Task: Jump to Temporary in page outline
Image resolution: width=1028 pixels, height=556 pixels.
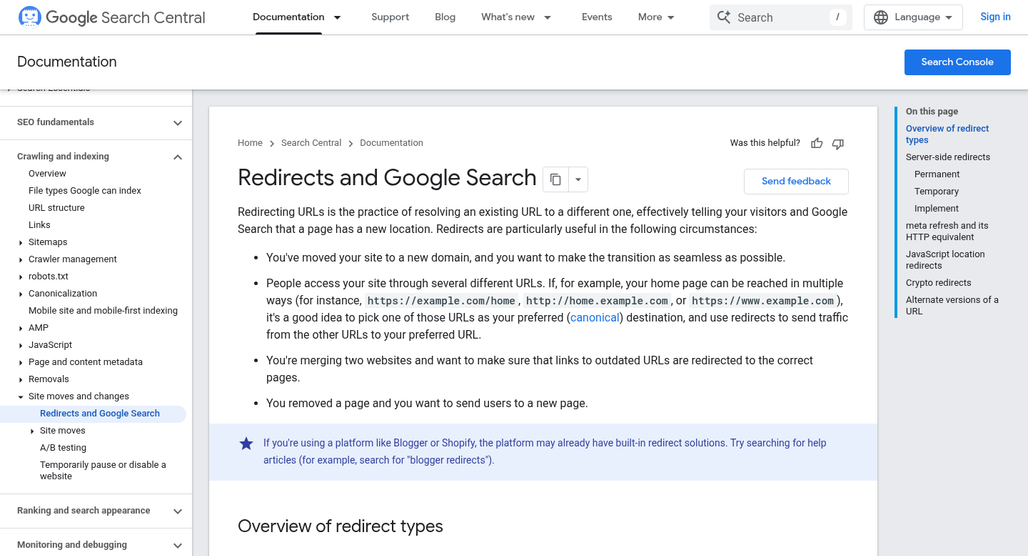Action: click(936, 191)
